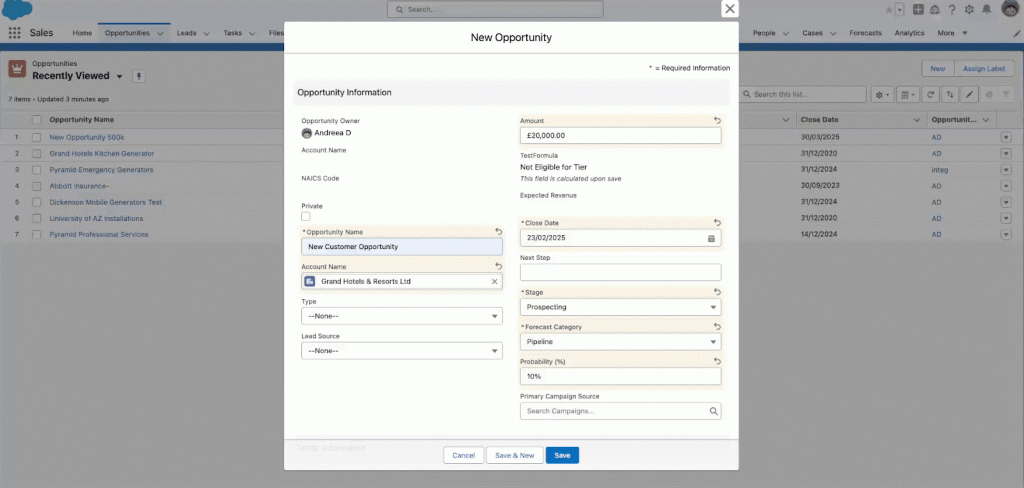Open the Display As table dropdown

click(908, 95)
